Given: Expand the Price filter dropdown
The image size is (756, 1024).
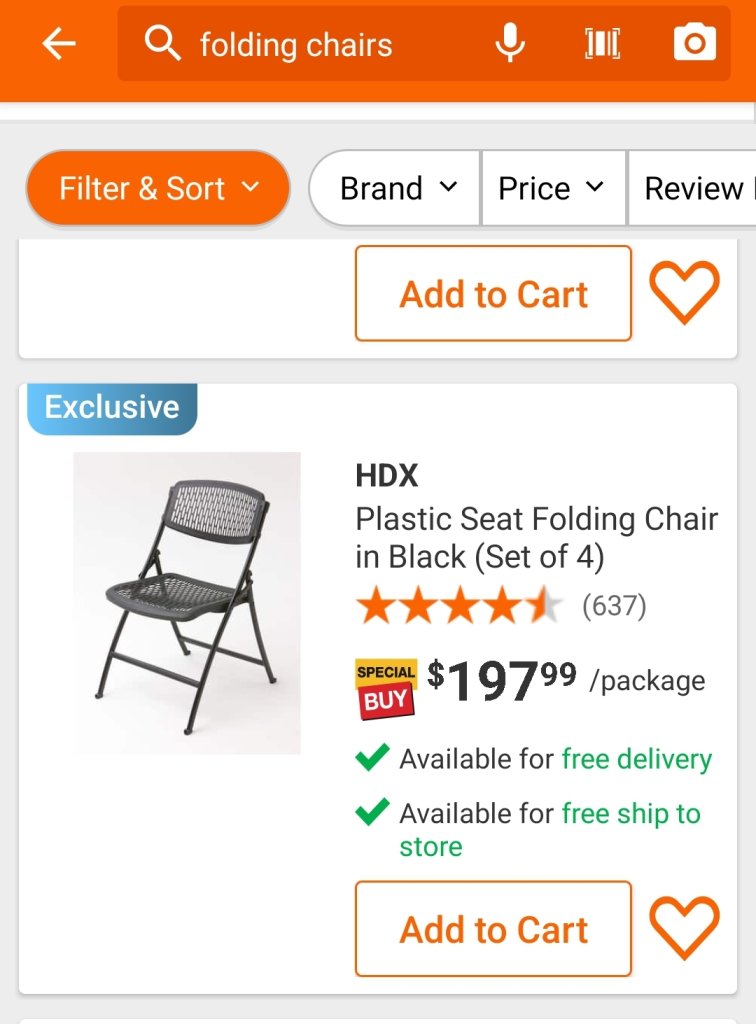Looking at the screenshot, I should pyautogui.click(x=551, y=188).
